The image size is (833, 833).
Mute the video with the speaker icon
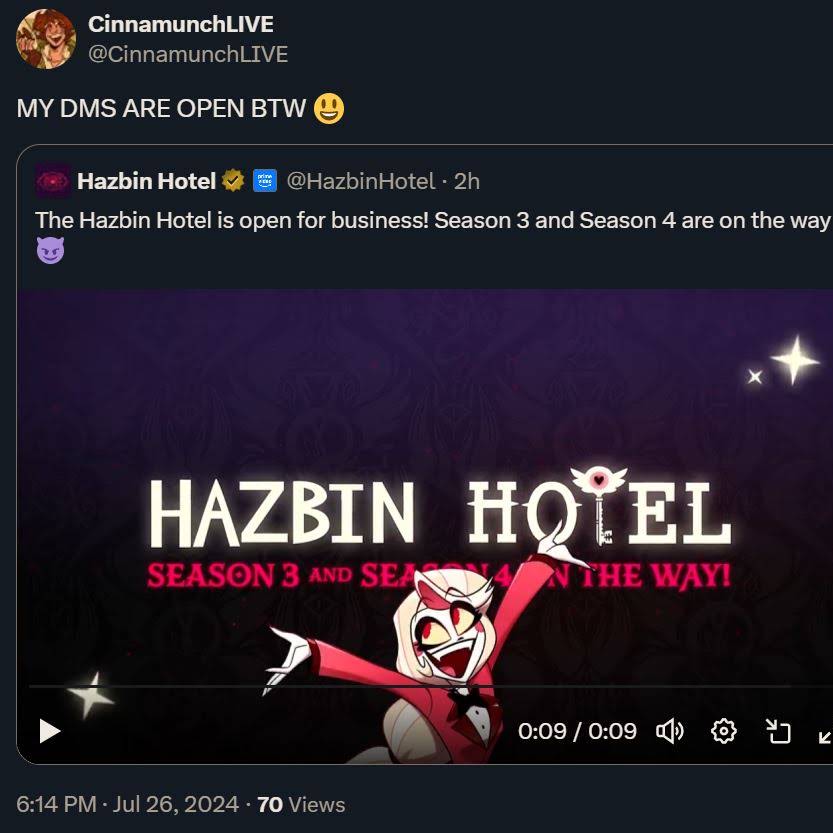[x=670, y=732]
